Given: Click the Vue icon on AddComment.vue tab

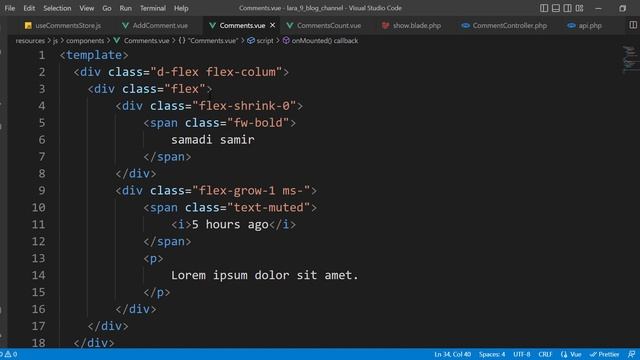Looking at the screenshot, I should (x=125, y=25).
